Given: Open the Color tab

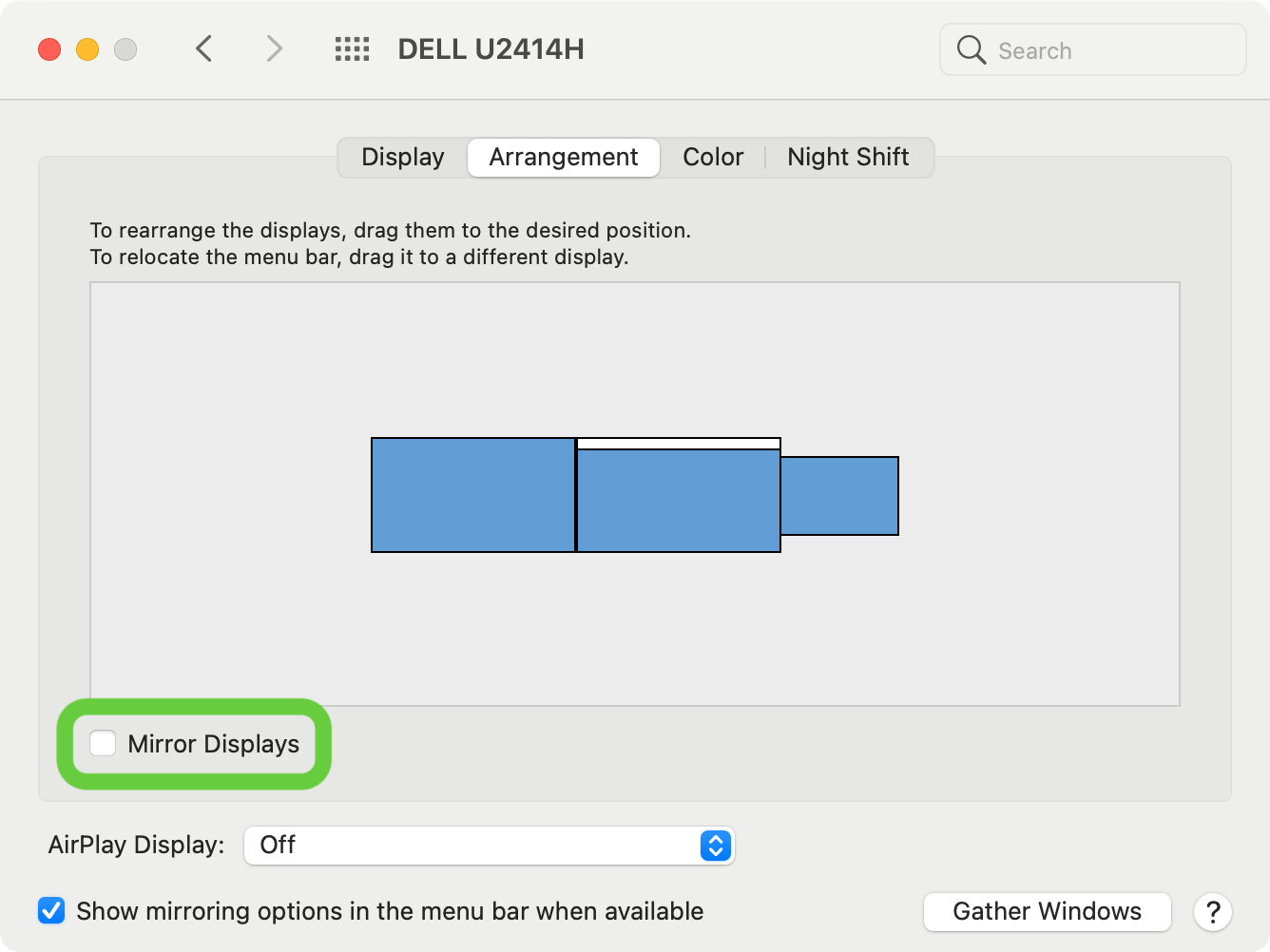Looking at the screenshot, I should pyautogui.click(x=713, y=157).
